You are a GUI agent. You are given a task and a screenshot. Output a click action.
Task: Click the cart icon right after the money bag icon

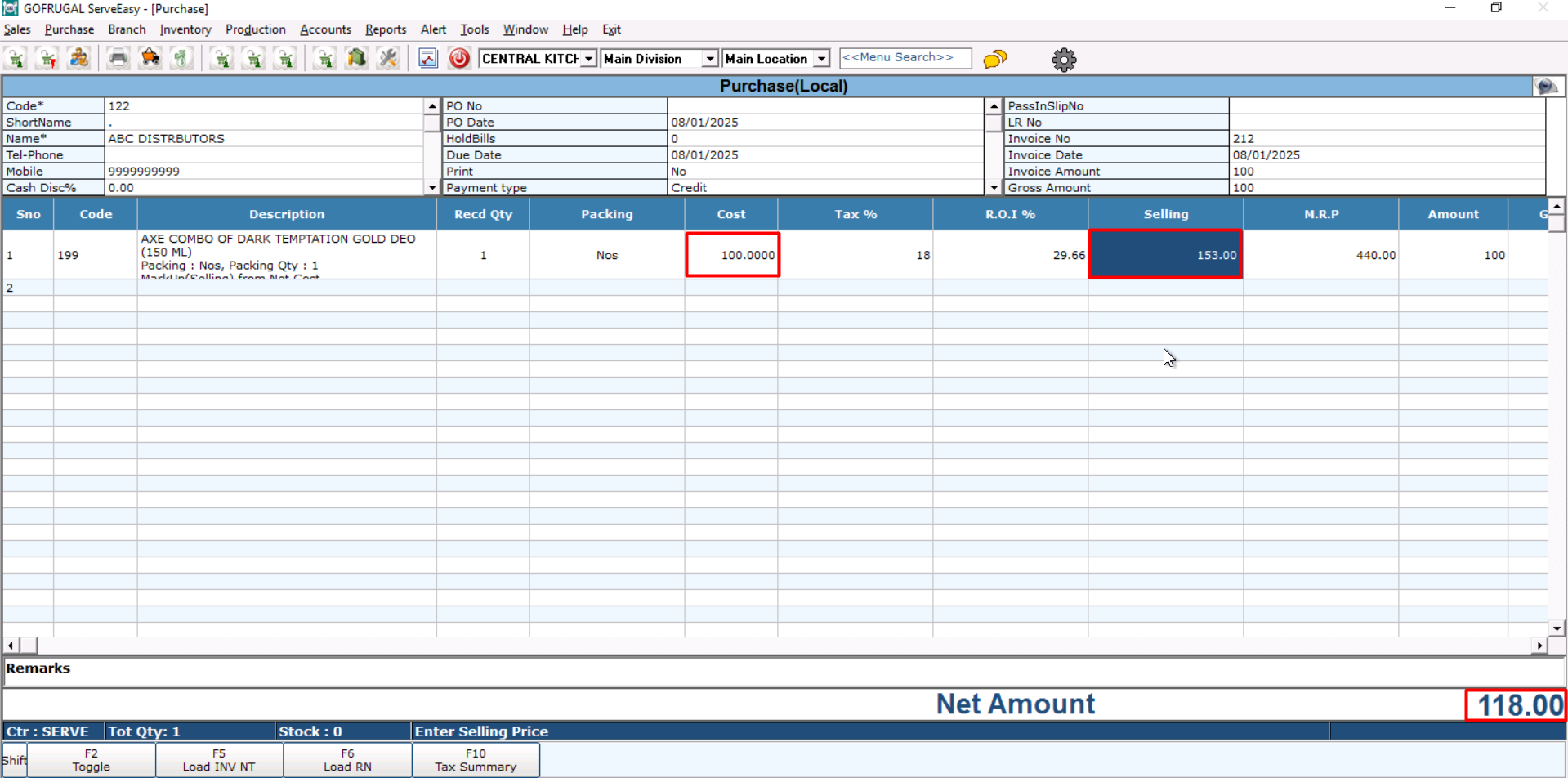coord(221,58)
